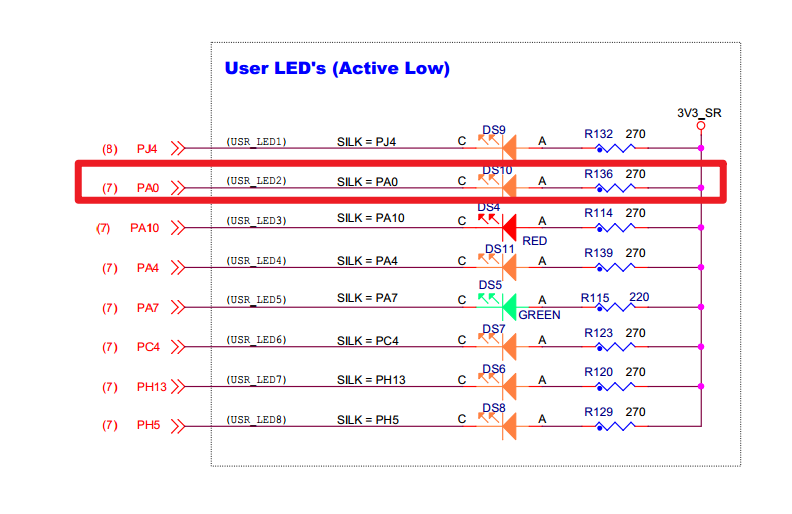
Task: Select resistor R129 symbol
Action: [615, 427]
